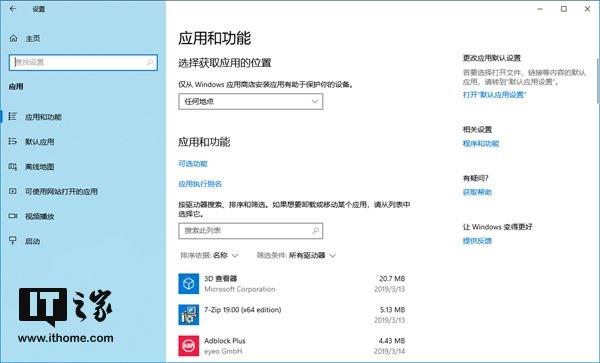This screenshot has width=600, height=363.
Task: Select the 离线地图 sidebar icon
Action: [x=13, y=166]
